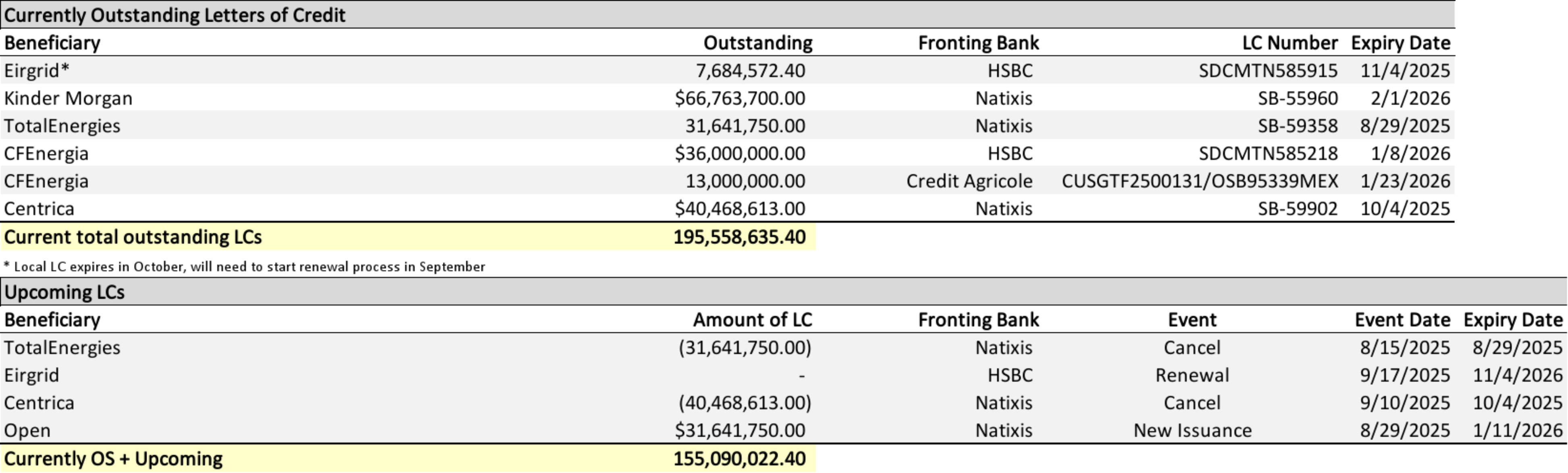Click the Eirgrid outstanding amount cell
Viewport: 1568px width, 473px height.
coord(750,71)
